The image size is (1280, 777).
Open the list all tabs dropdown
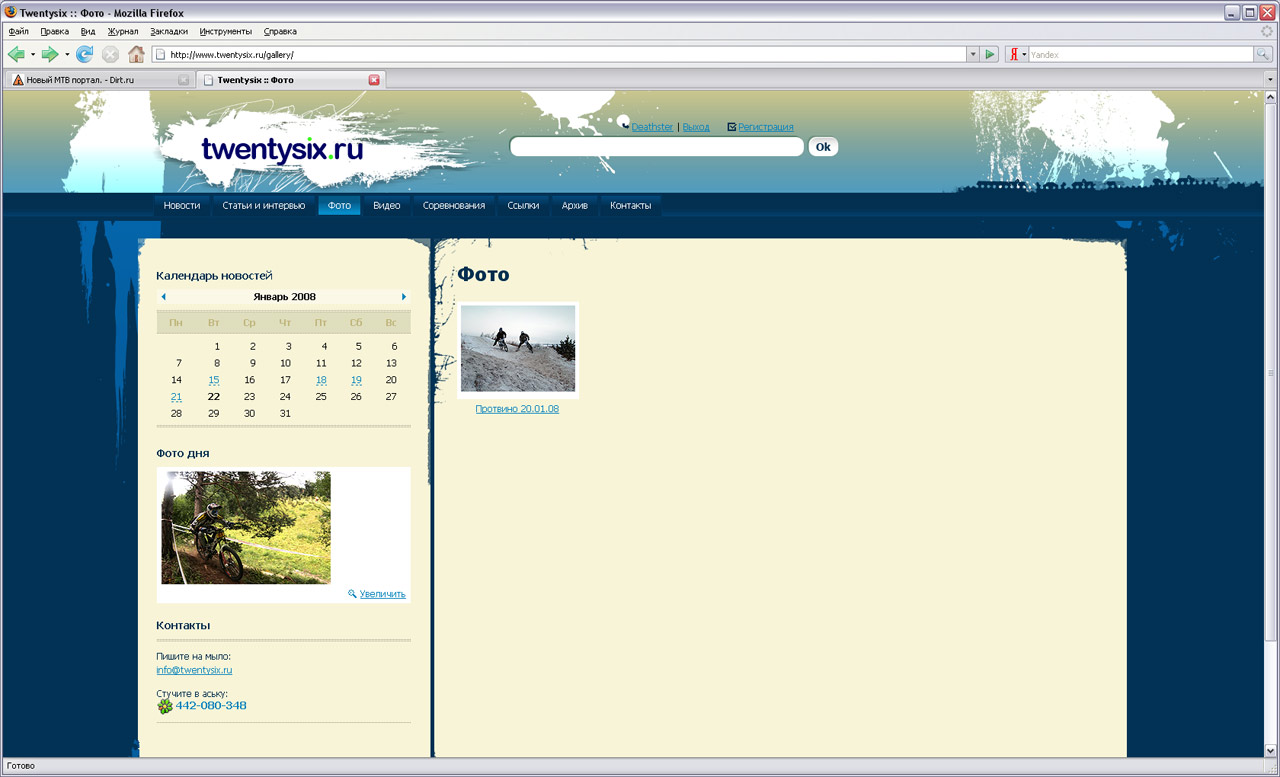click(x=1270, y=80)
